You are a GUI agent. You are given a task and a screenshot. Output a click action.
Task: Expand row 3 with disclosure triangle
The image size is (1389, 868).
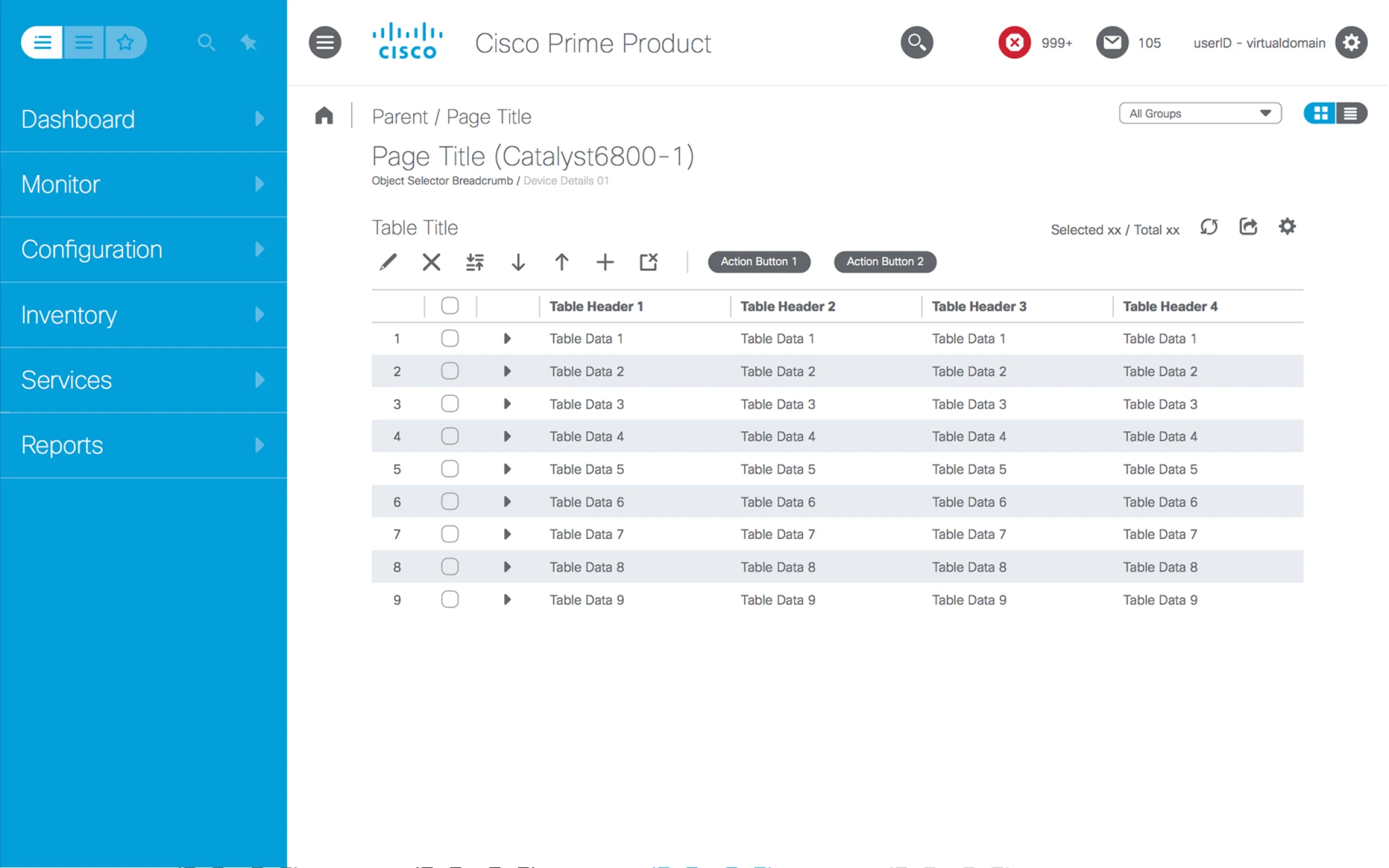(507, 403)
